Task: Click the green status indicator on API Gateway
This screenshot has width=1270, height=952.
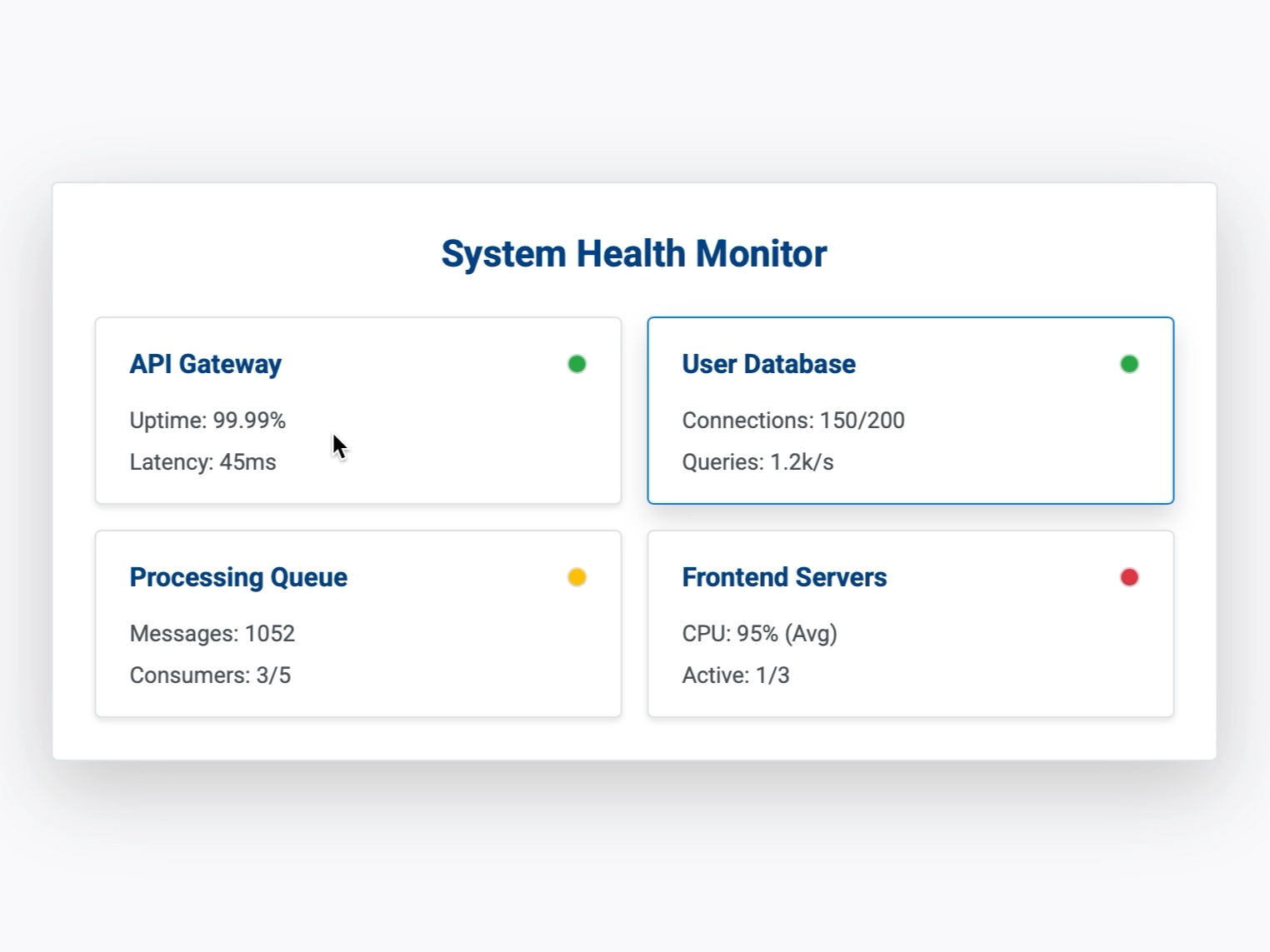Action: coord(576,363)
